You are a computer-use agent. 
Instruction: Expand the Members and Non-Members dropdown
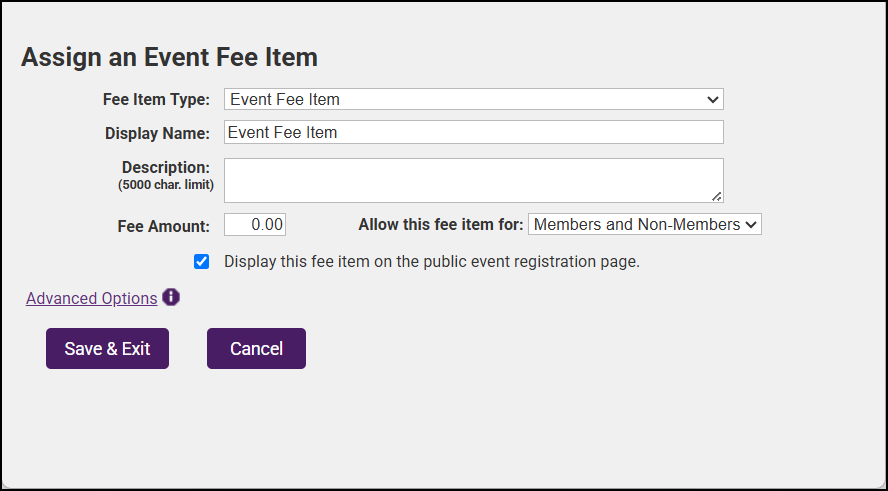pos(644,224)
